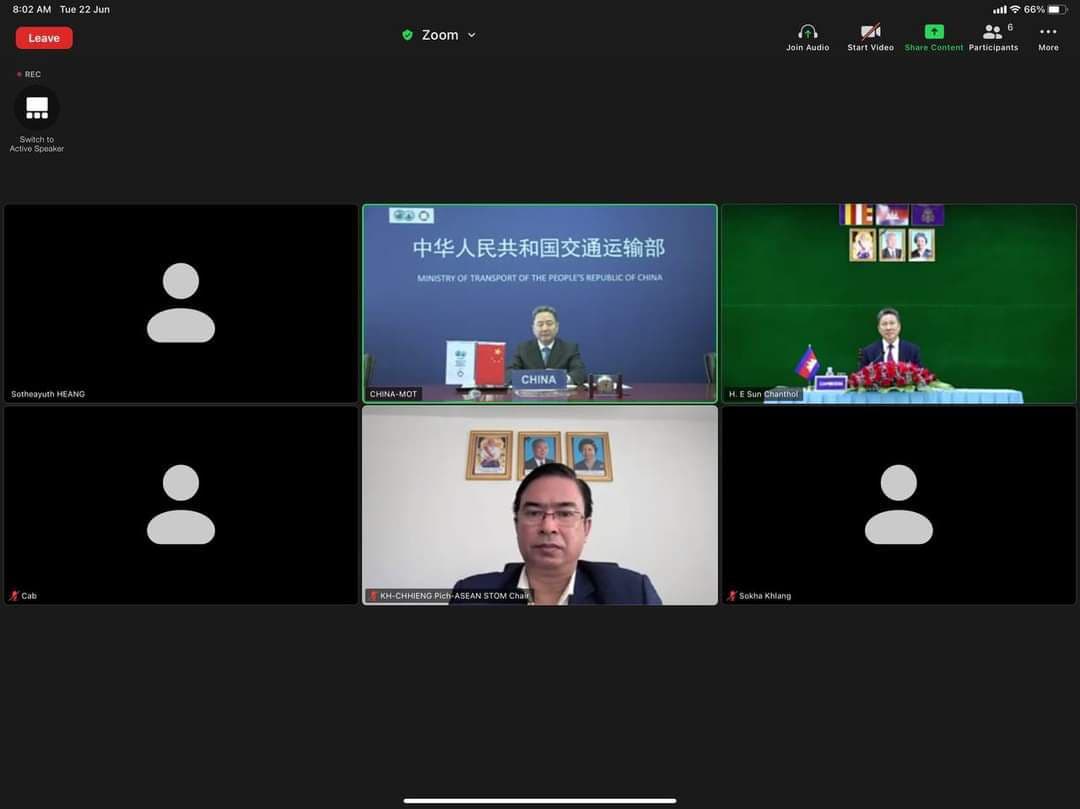Tap the Join Audio headphone icon

coord(807,32)
